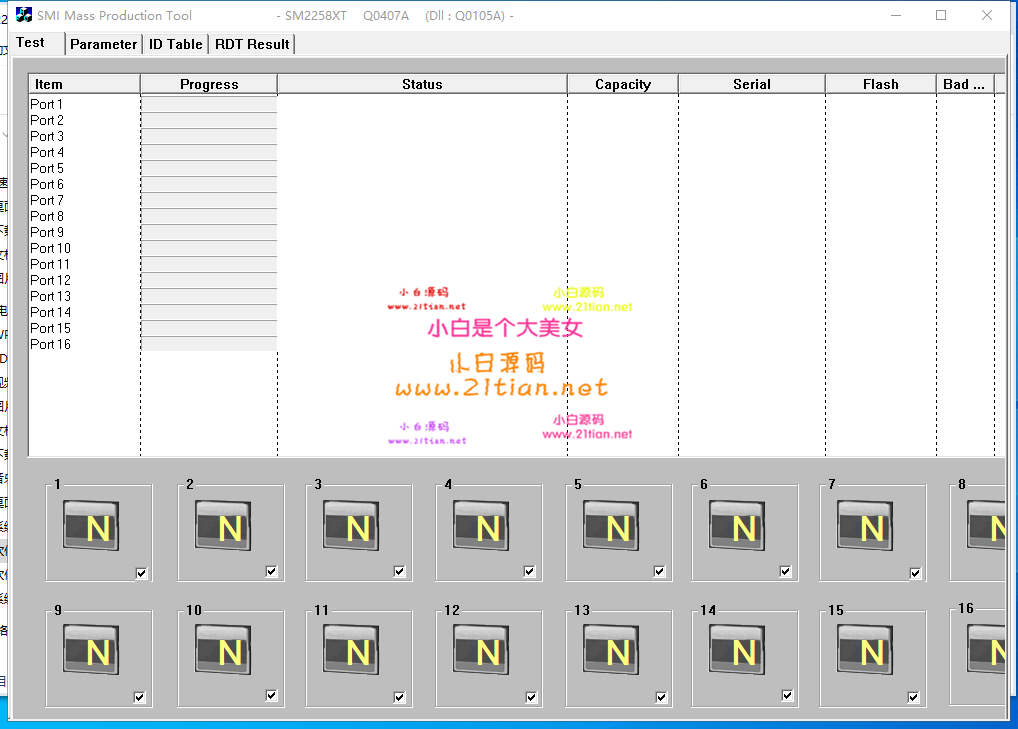Click the Bad column header
This screenshot has height=729, width=1018.
coord(965,84)
